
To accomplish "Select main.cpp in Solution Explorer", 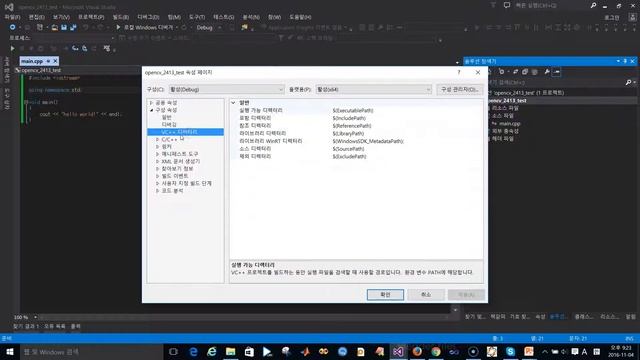I will tap(509, 123).
